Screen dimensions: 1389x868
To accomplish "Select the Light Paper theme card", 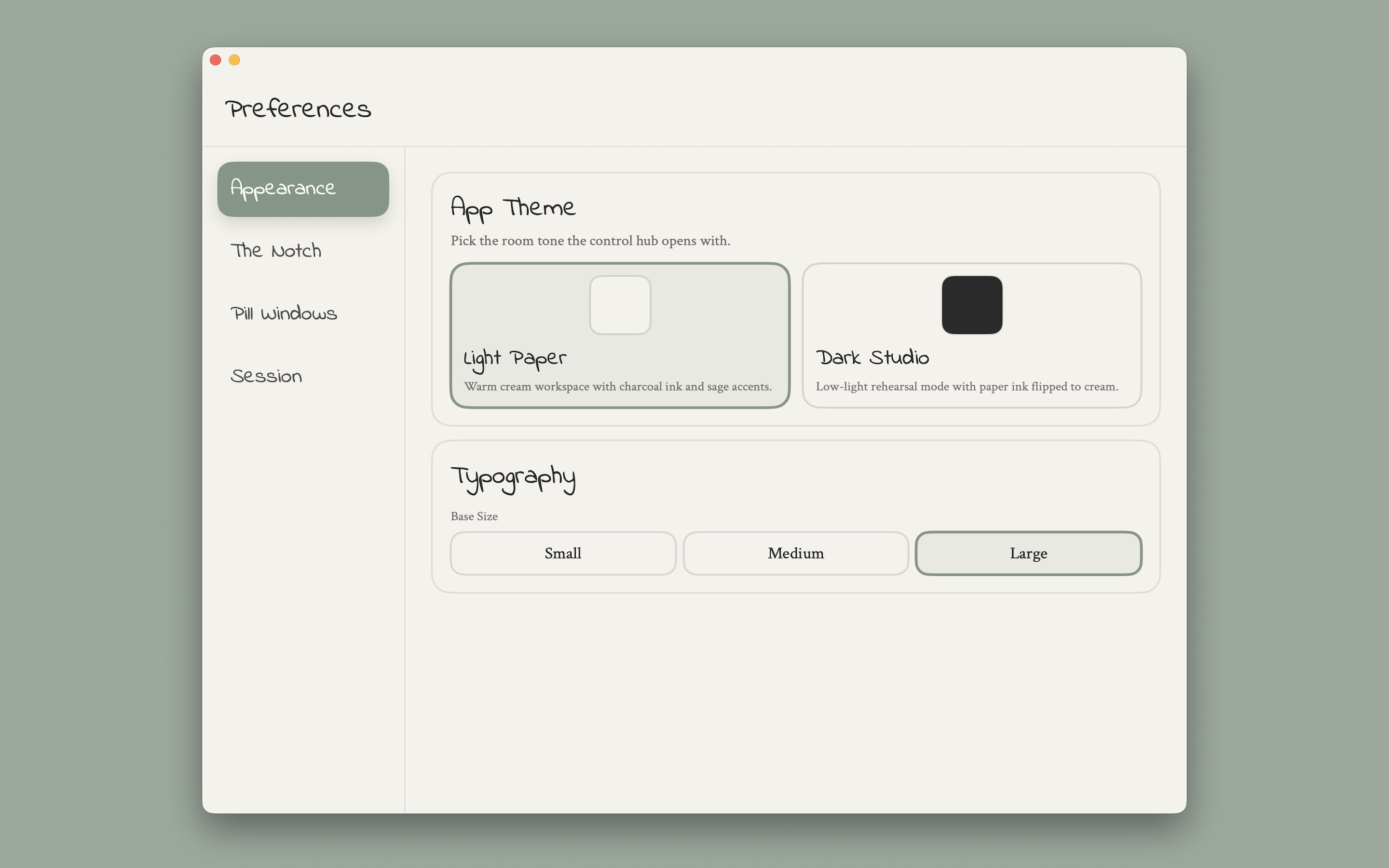I will pyautogui.click(x=620, y=336).
